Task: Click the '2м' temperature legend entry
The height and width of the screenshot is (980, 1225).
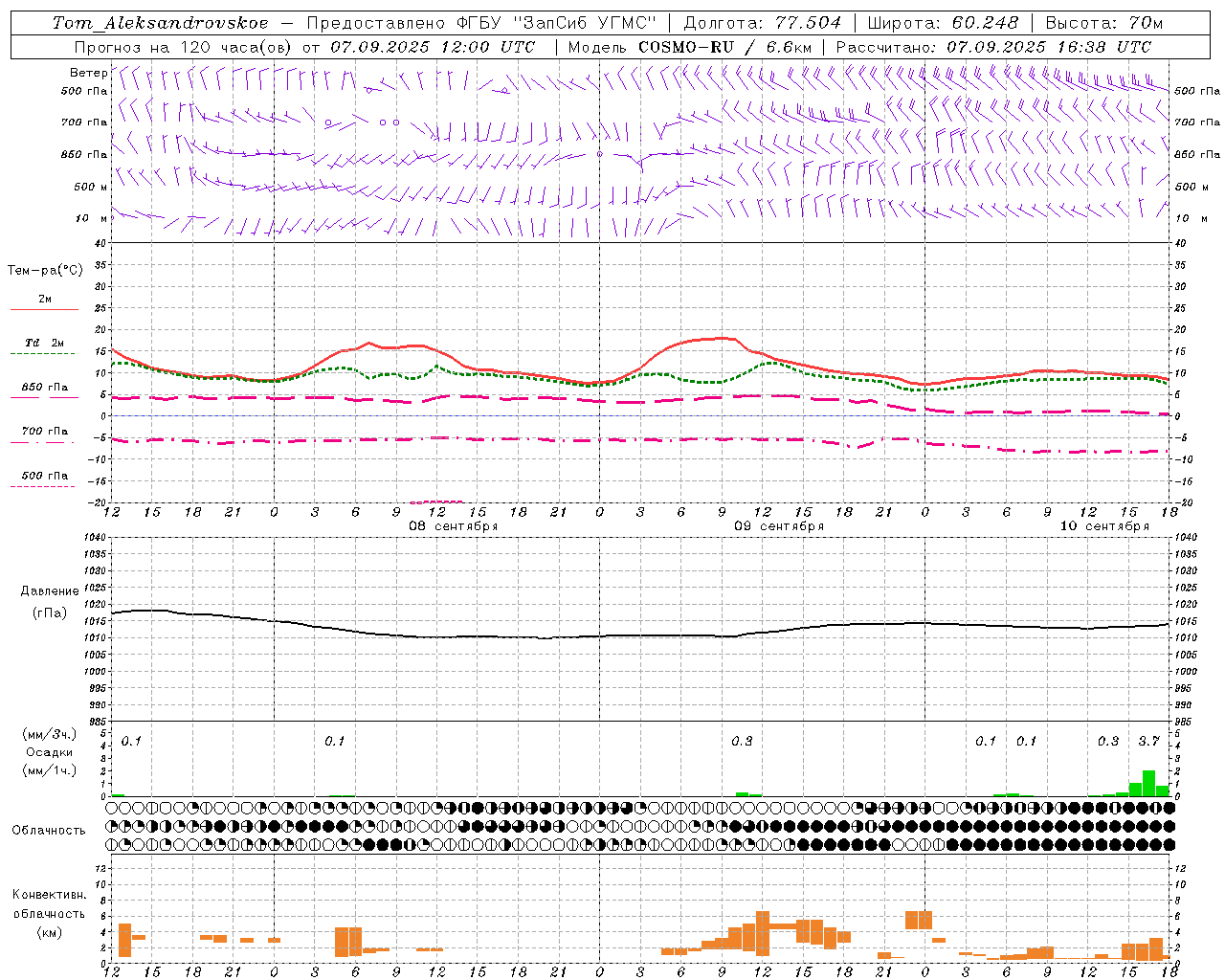Action: [x=45, y=300]
